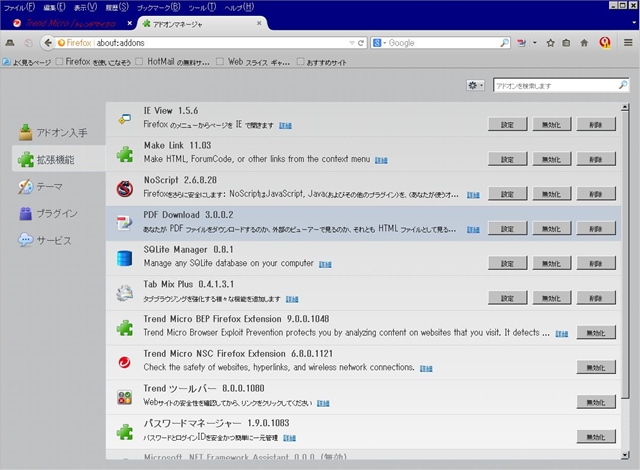Open the よく見るページ bookmark

[27, 62]
